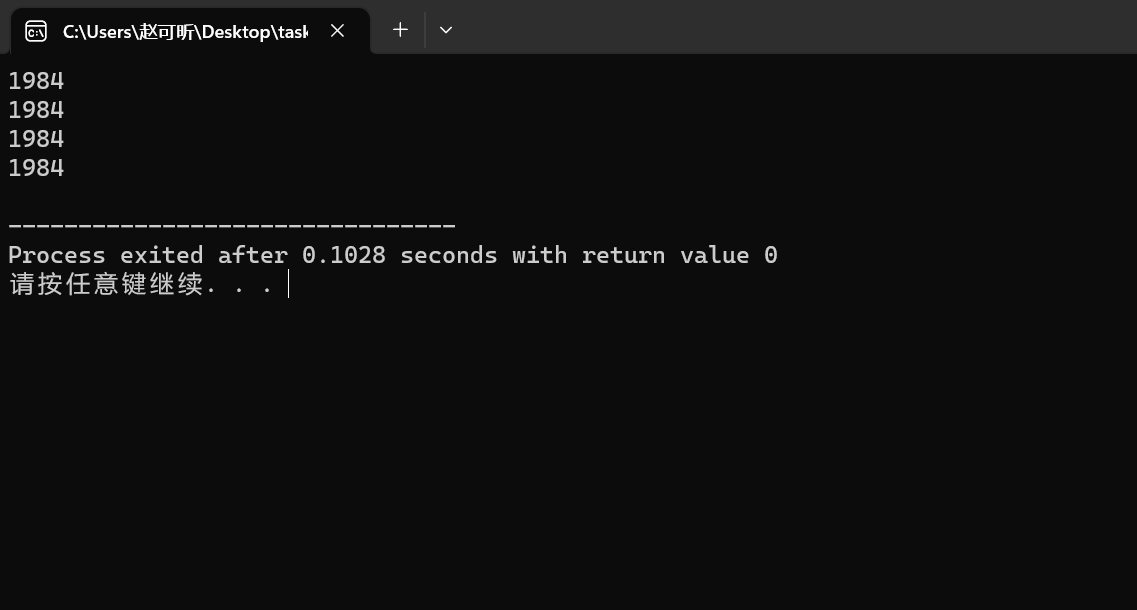Click the second 1984 output line

(36, 110)
